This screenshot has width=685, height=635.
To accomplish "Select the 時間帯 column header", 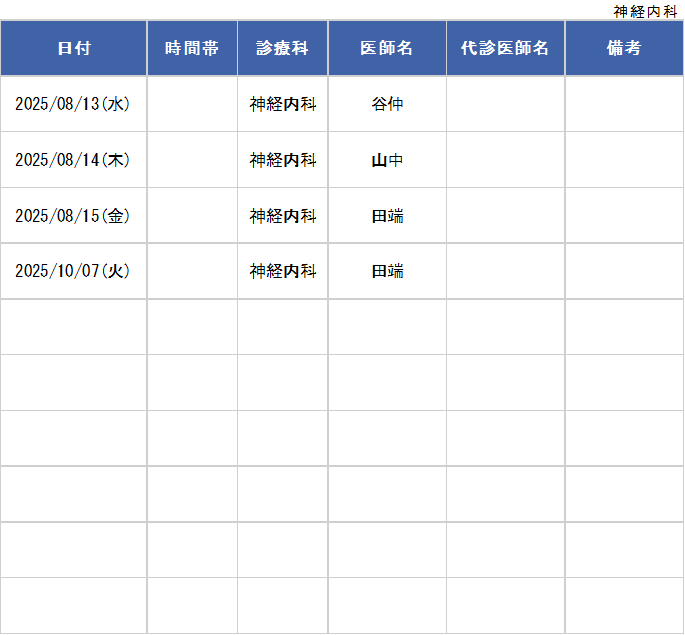I will (192, 48).
